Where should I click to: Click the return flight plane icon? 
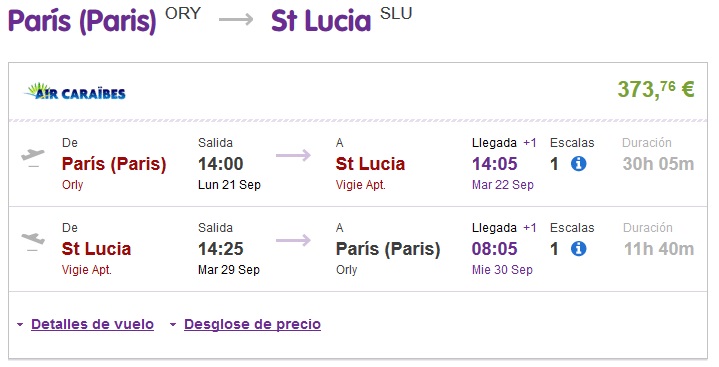coord(33,241)
